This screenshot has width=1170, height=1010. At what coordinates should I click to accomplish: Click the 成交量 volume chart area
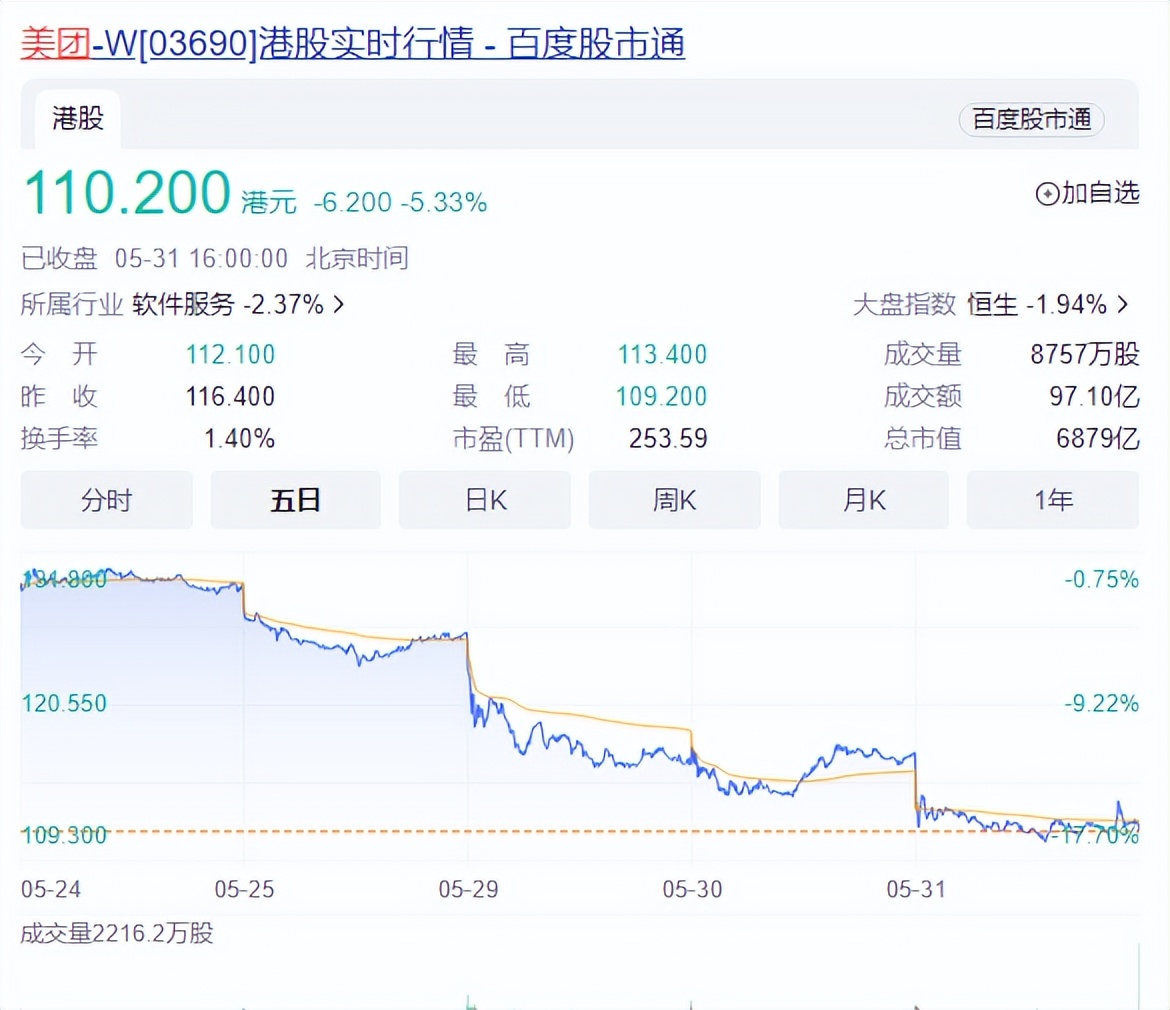click(580, 975)
